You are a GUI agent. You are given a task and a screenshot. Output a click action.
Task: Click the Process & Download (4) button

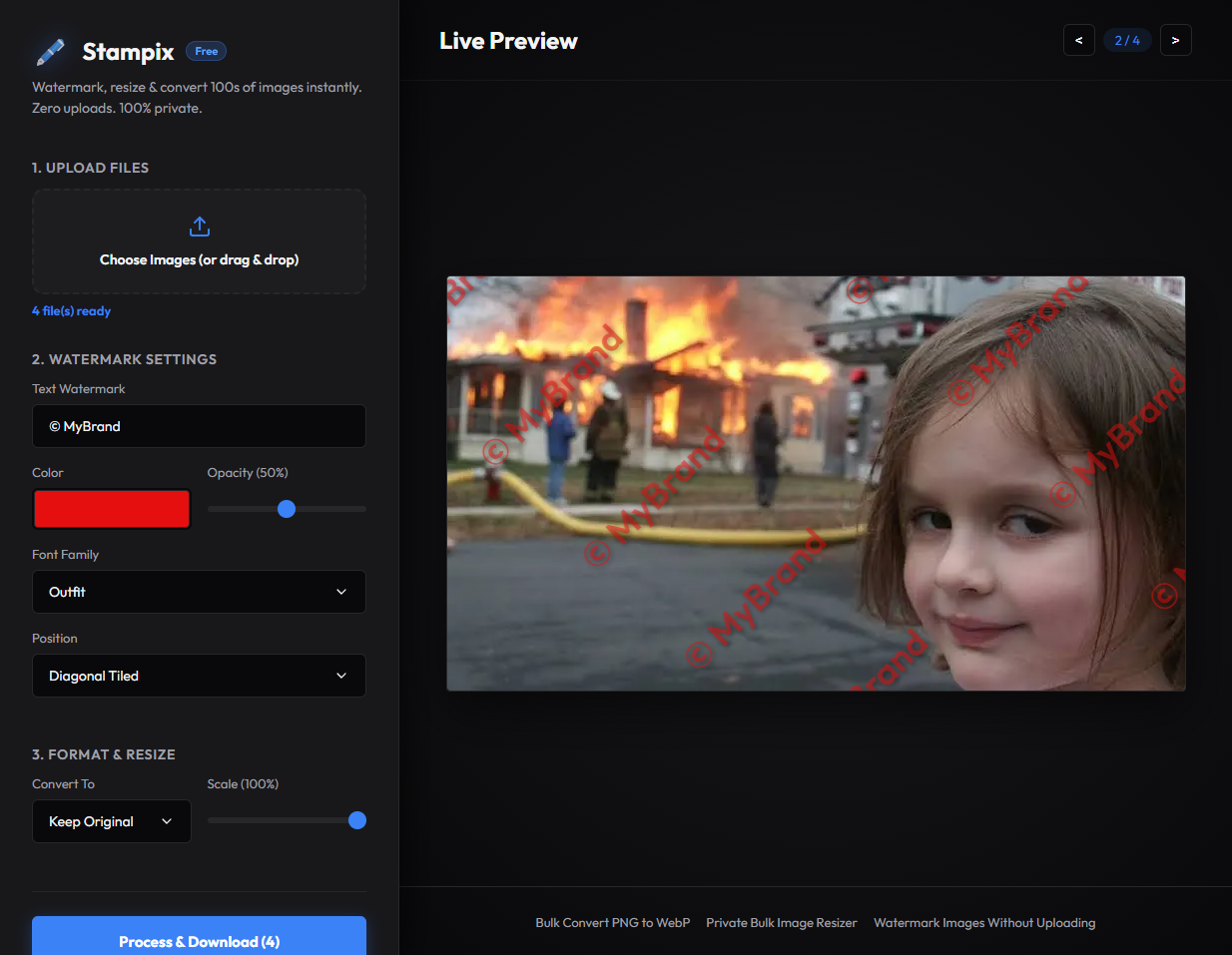click(199, 941)
